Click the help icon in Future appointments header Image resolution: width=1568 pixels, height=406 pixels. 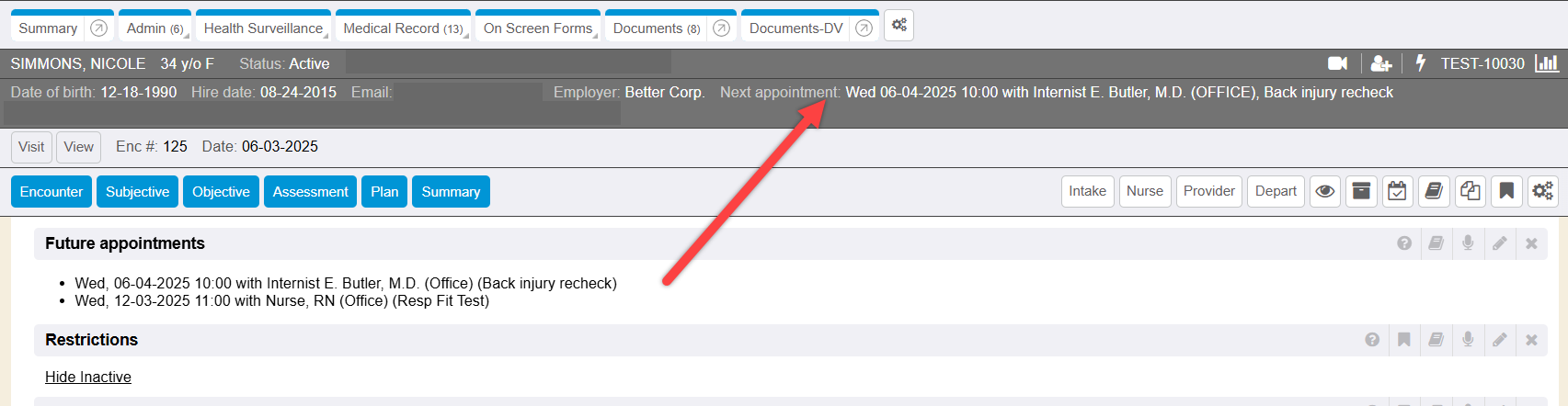click(1404, 243)
